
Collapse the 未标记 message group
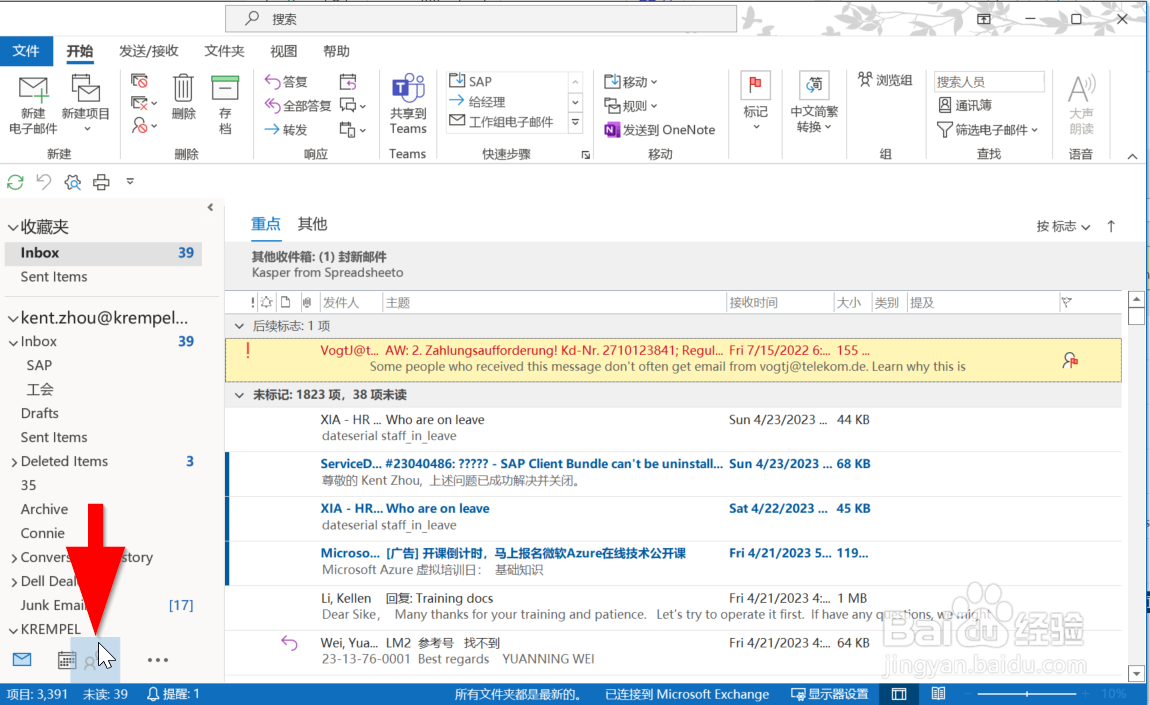pyautogui.click(x=239, y=395)
